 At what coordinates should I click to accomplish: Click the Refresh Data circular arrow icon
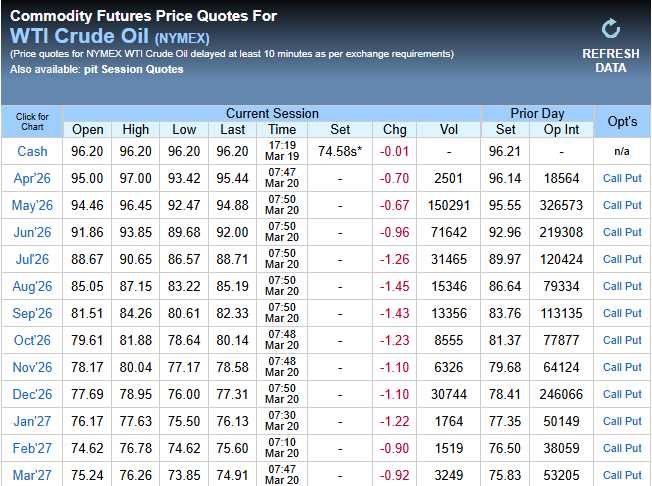[611, 29]
